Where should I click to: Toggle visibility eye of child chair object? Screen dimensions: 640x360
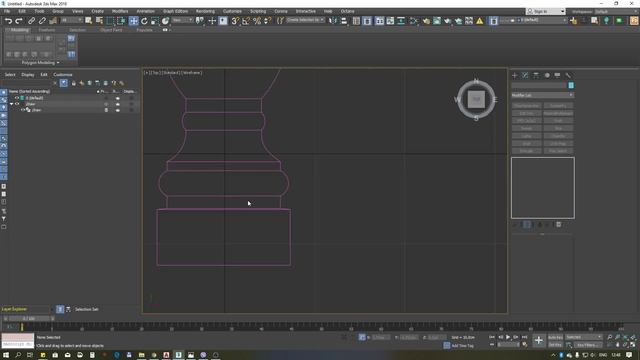[x=23, y=110]
